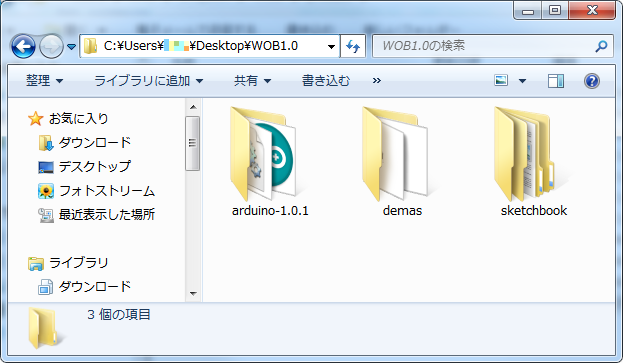Click the search magnifier icon
Screen dimensions: 623x363
[x=602, y=46]
